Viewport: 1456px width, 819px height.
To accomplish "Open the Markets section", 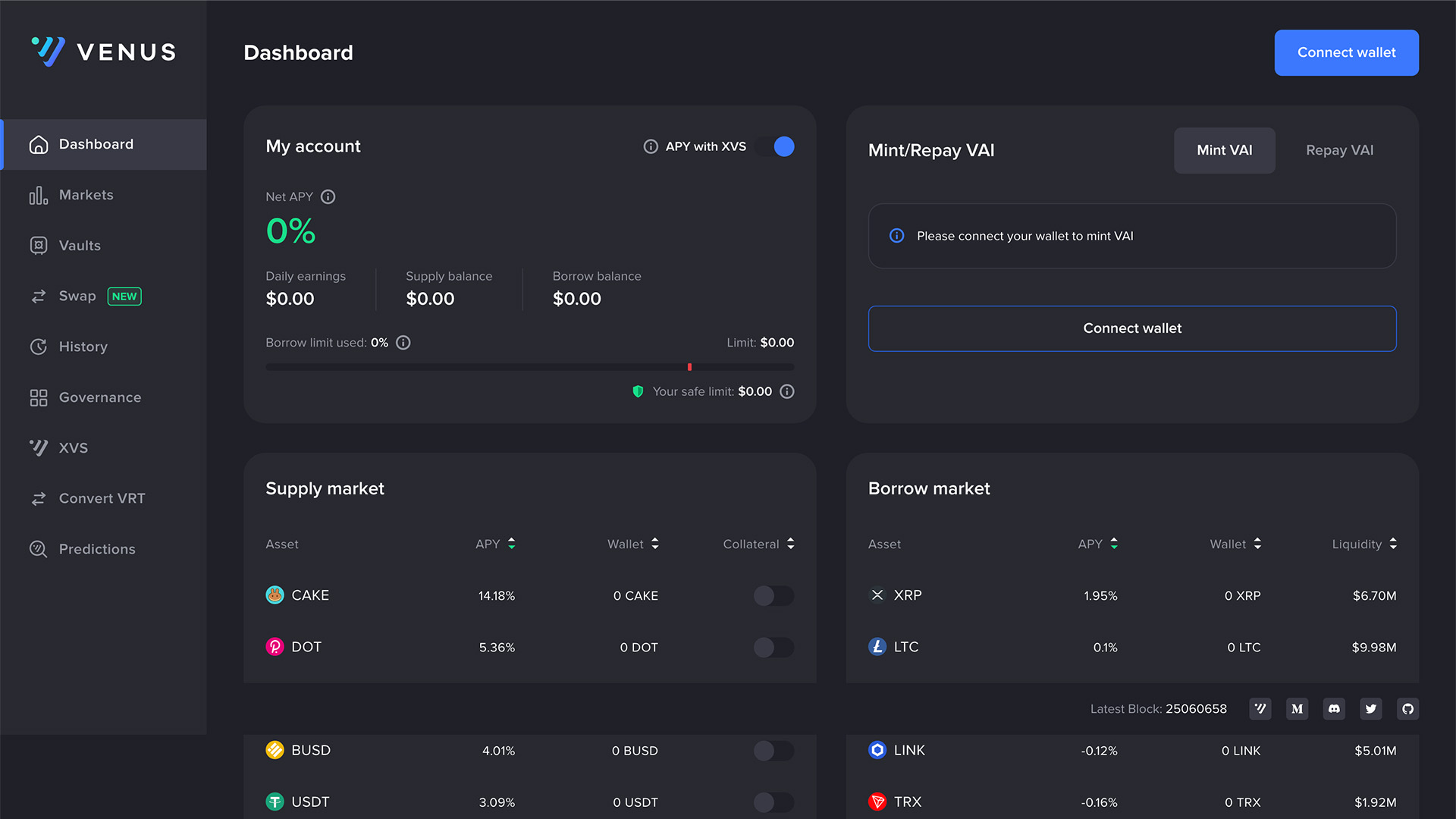I will coord(86,195).
